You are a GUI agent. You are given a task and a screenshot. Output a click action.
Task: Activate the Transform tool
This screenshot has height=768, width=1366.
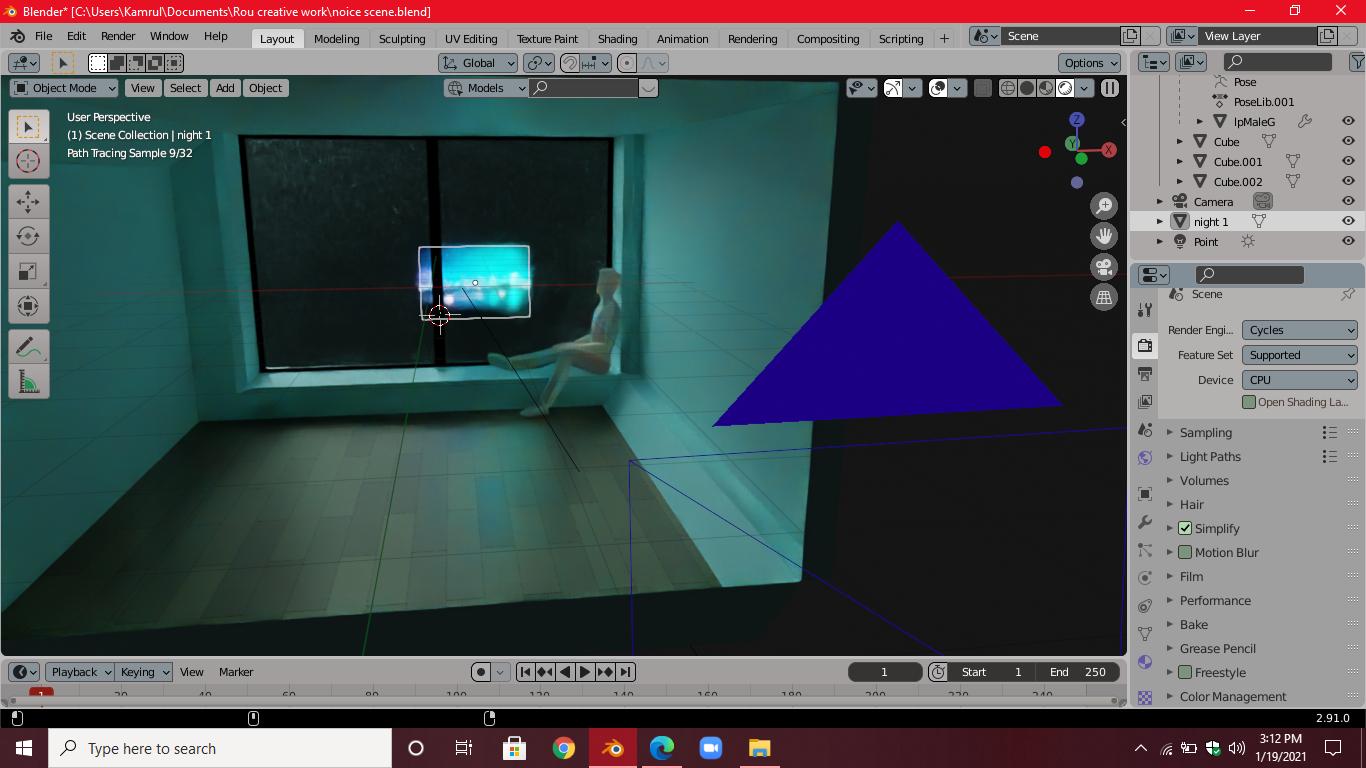(x=28, y=306)
